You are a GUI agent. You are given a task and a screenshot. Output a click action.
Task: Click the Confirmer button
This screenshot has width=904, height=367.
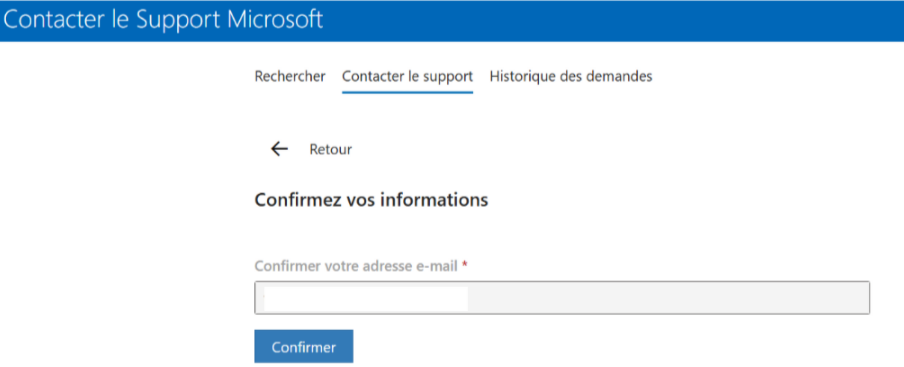(304, 347)
